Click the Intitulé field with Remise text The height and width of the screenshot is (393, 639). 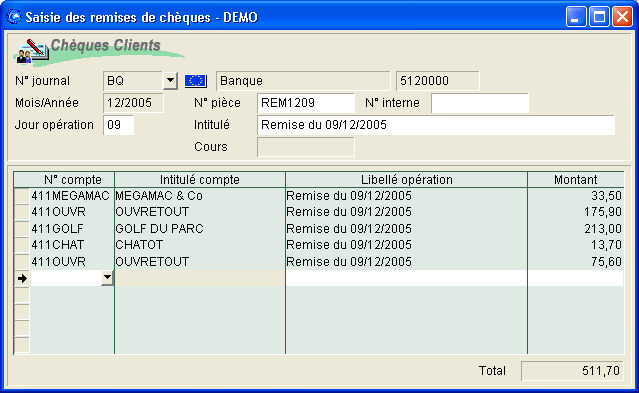pos(436,125)
